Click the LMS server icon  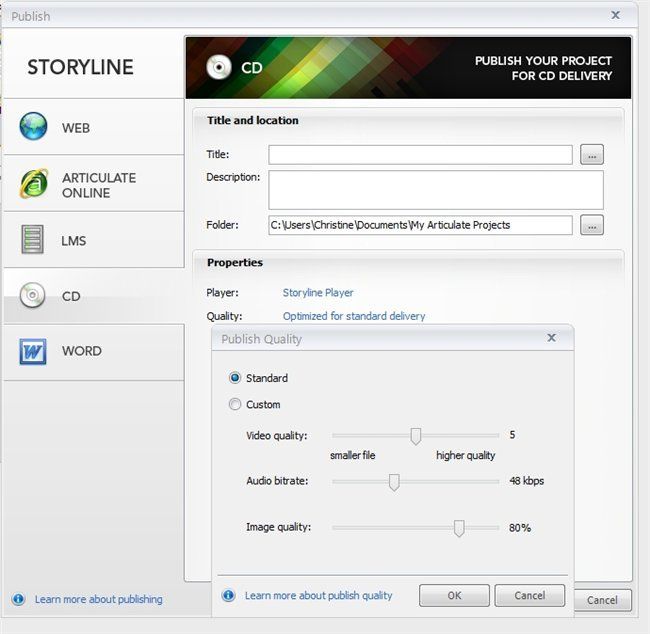click(x=32, y=239)
